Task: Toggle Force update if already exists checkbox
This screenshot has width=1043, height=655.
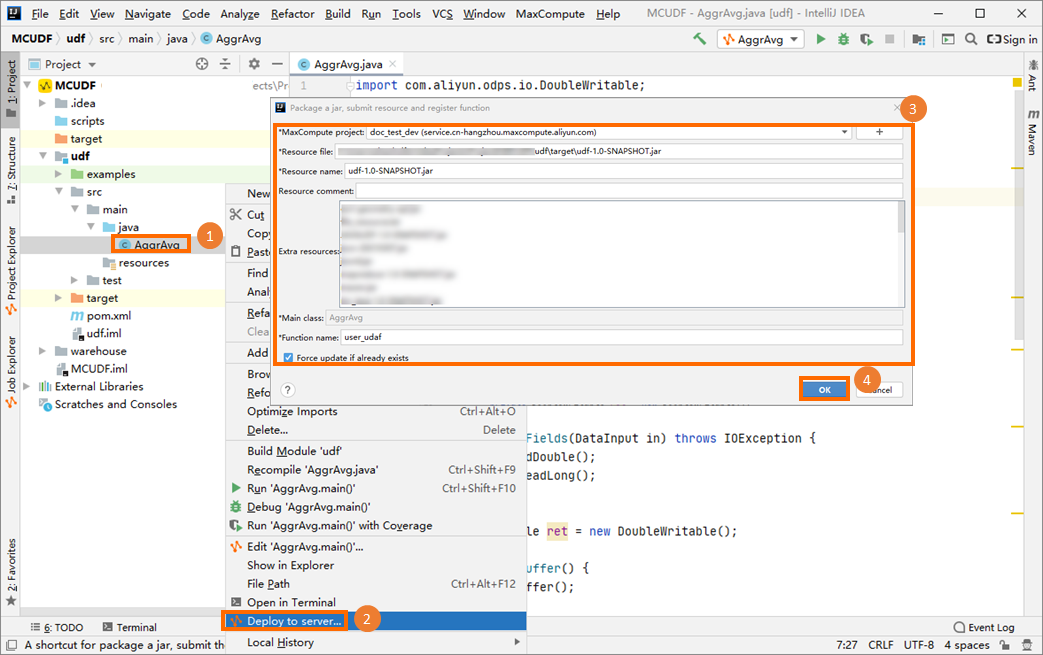Action: (x=288, y=357)
